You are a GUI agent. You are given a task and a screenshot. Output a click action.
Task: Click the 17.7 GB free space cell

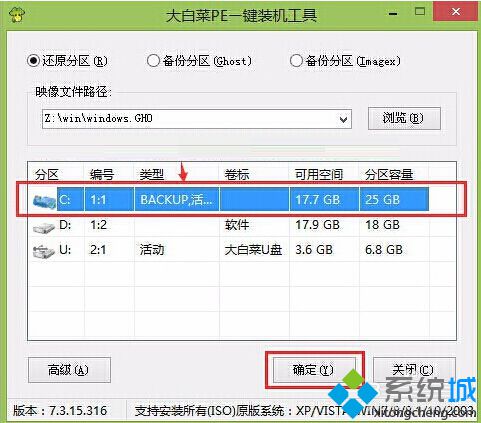tap(317, 200)
